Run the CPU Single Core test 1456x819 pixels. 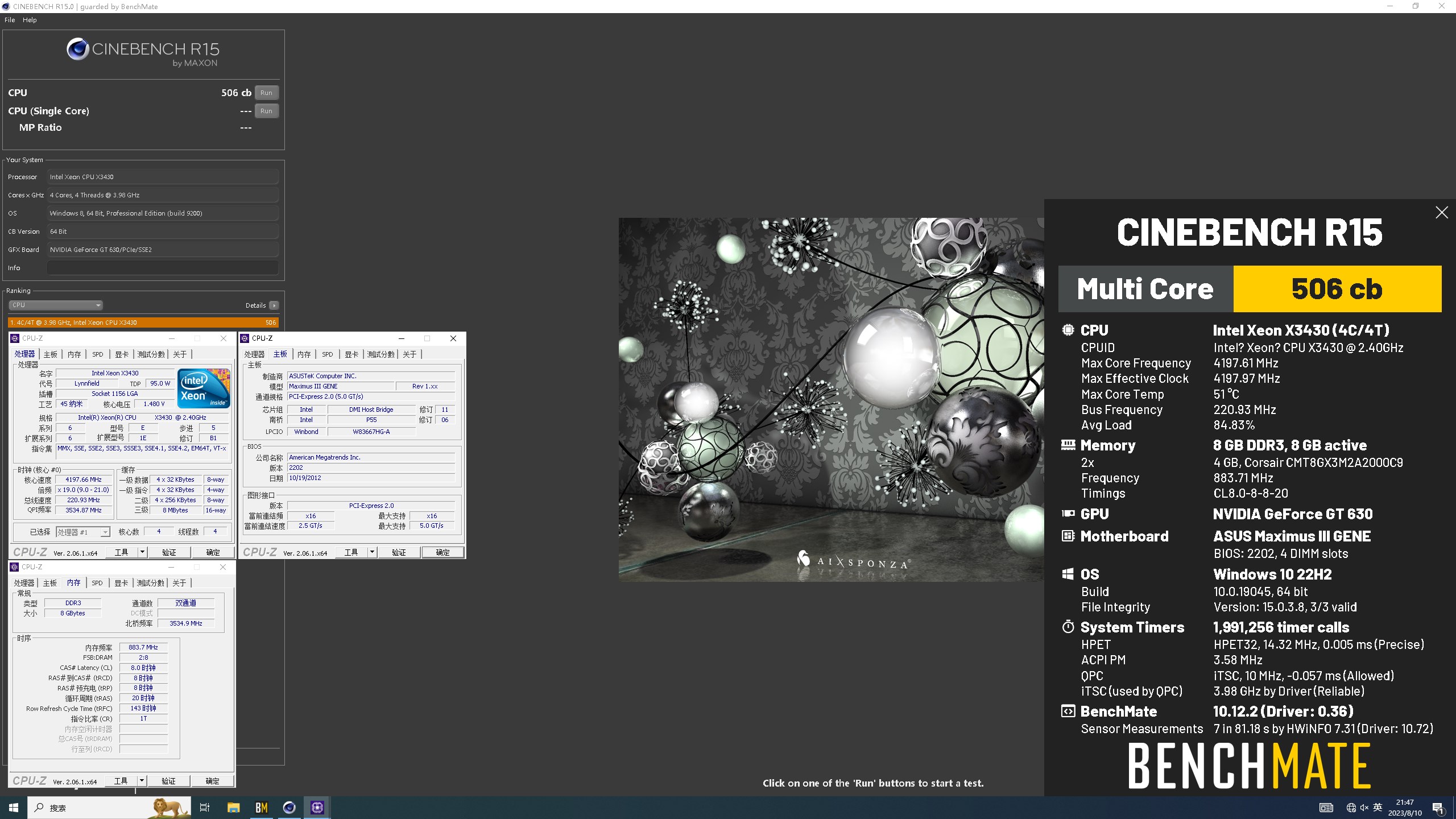point(266,111)
